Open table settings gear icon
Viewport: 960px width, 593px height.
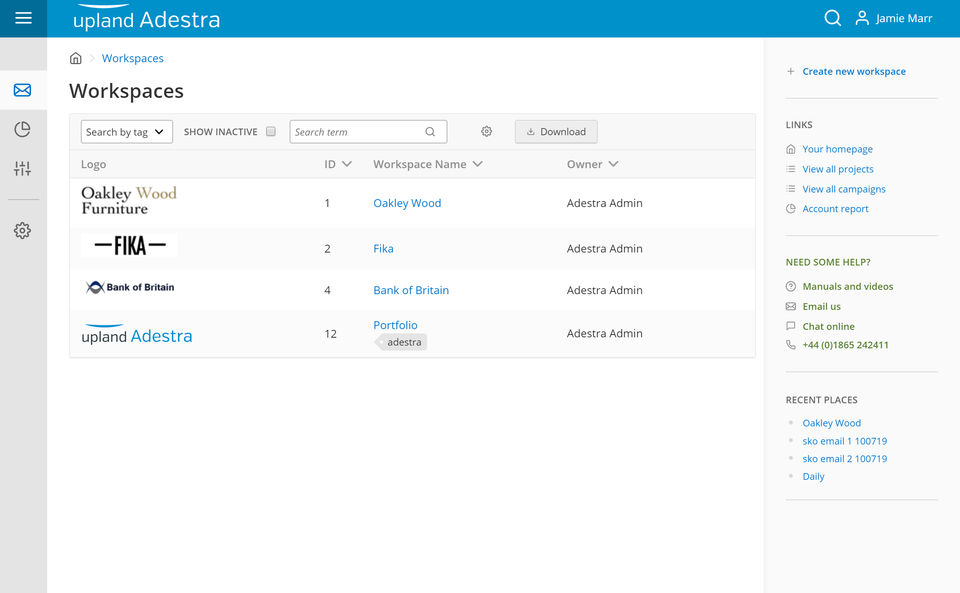[487, 131]
